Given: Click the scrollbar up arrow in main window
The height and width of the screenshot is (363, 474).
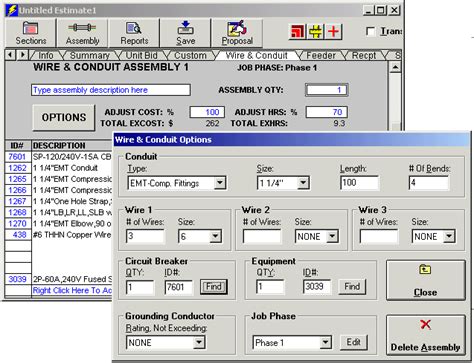Looking at the screenshot, I should [395, 68].
